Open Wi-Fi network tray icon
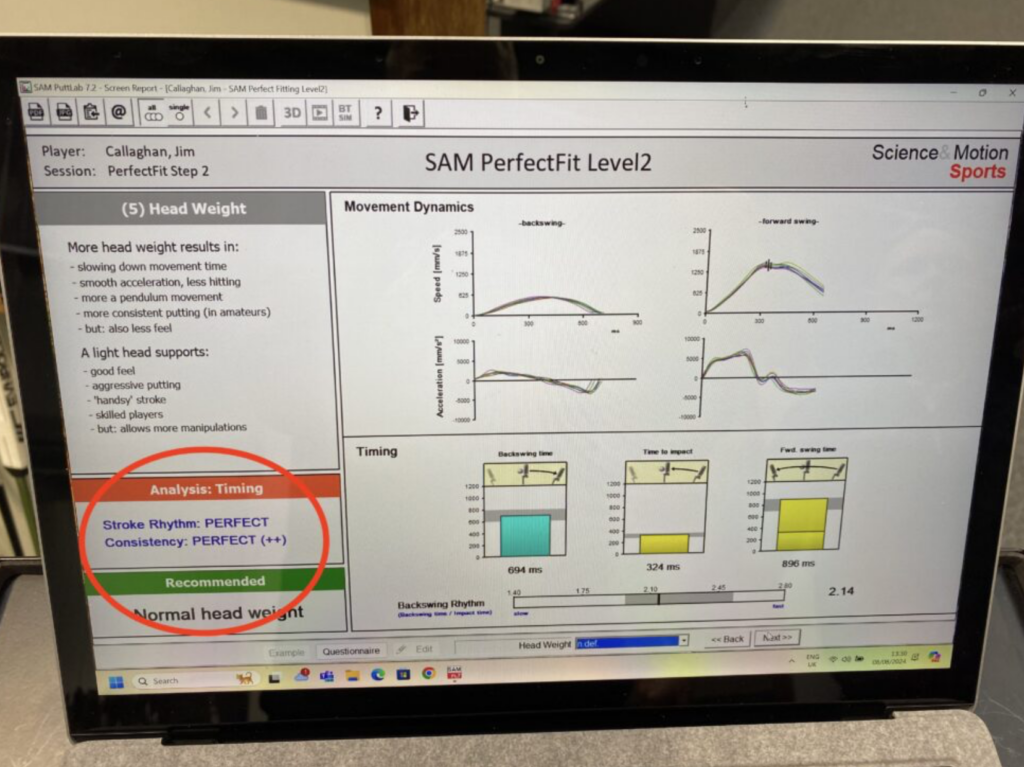This screenshot has height=767, width=1024. 833,659
